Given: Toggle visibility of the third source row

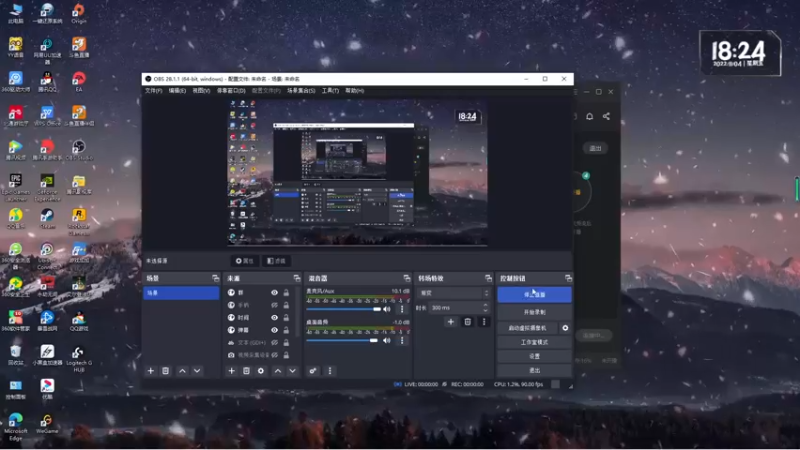Looking at the screenshot, I should pos(274,317).
